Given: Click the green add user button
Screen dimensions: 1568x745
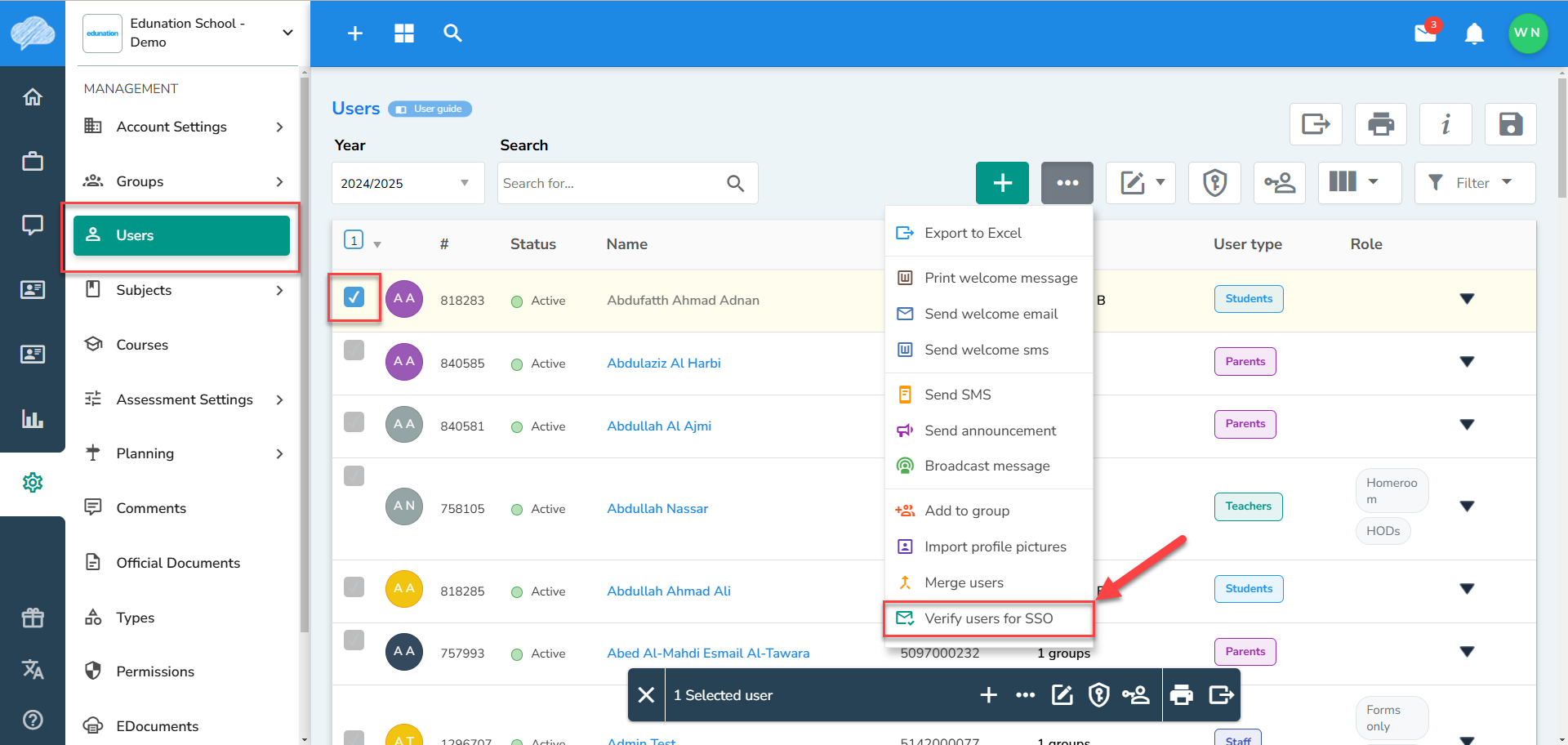Looking at the screenshot, I should pyautogui.click(x=1003, y=183).
